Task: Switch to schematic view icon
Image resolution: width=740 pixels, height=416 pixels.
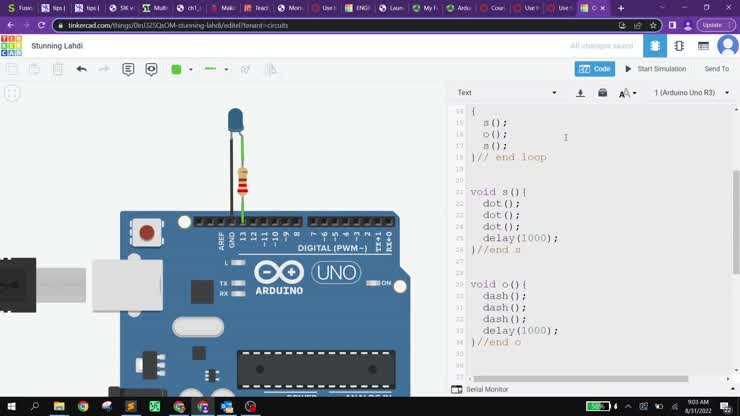Action: click(679, 45)
